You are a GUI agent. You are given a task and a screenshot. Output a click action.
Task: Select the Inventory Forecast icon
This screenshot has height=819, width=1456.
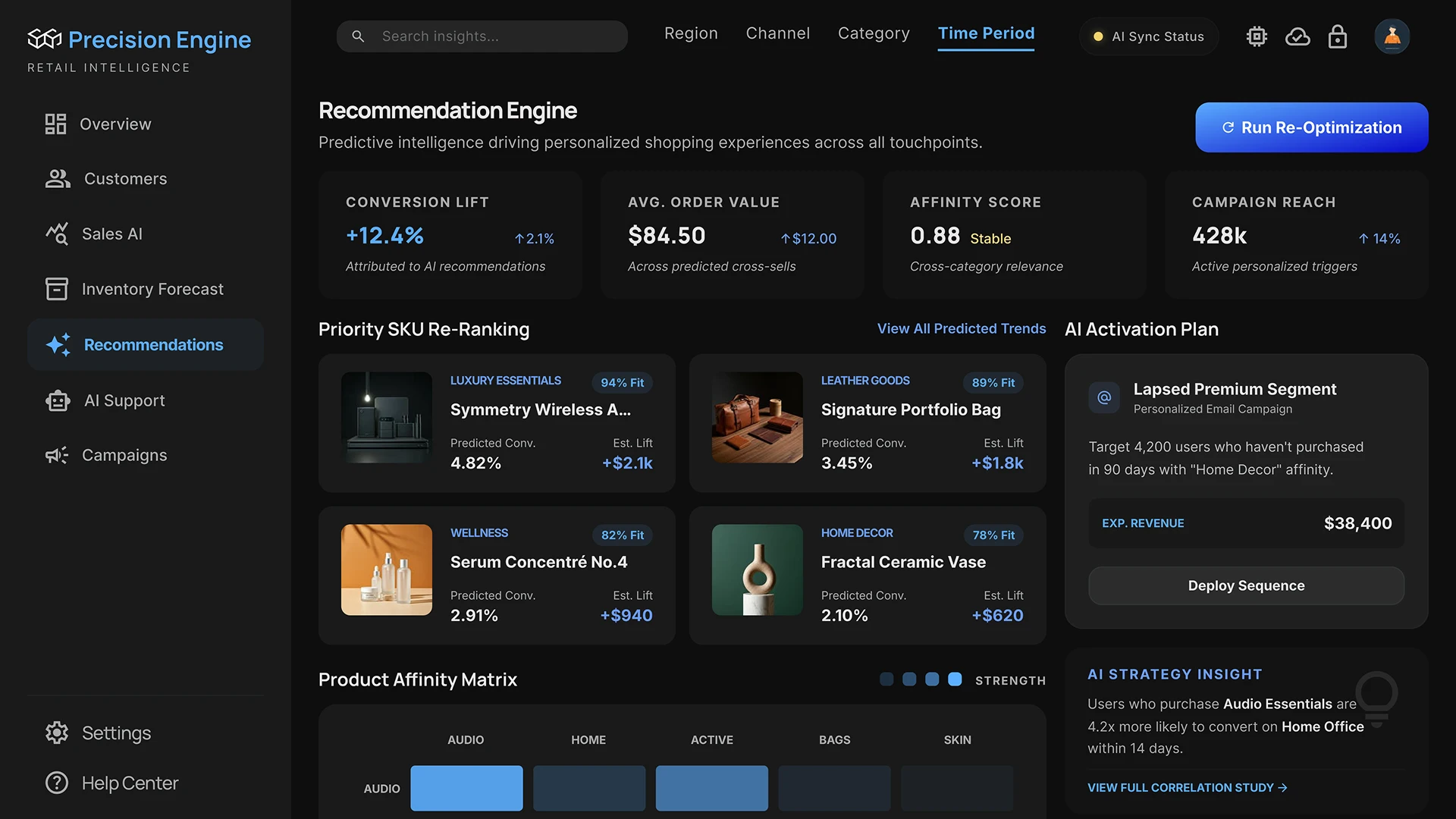[56, 289]
